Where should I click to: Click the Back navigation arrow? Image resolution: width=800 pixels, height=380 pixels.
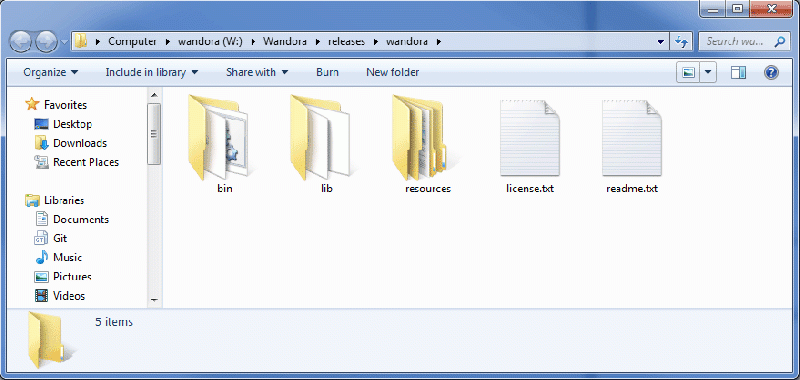21,41
